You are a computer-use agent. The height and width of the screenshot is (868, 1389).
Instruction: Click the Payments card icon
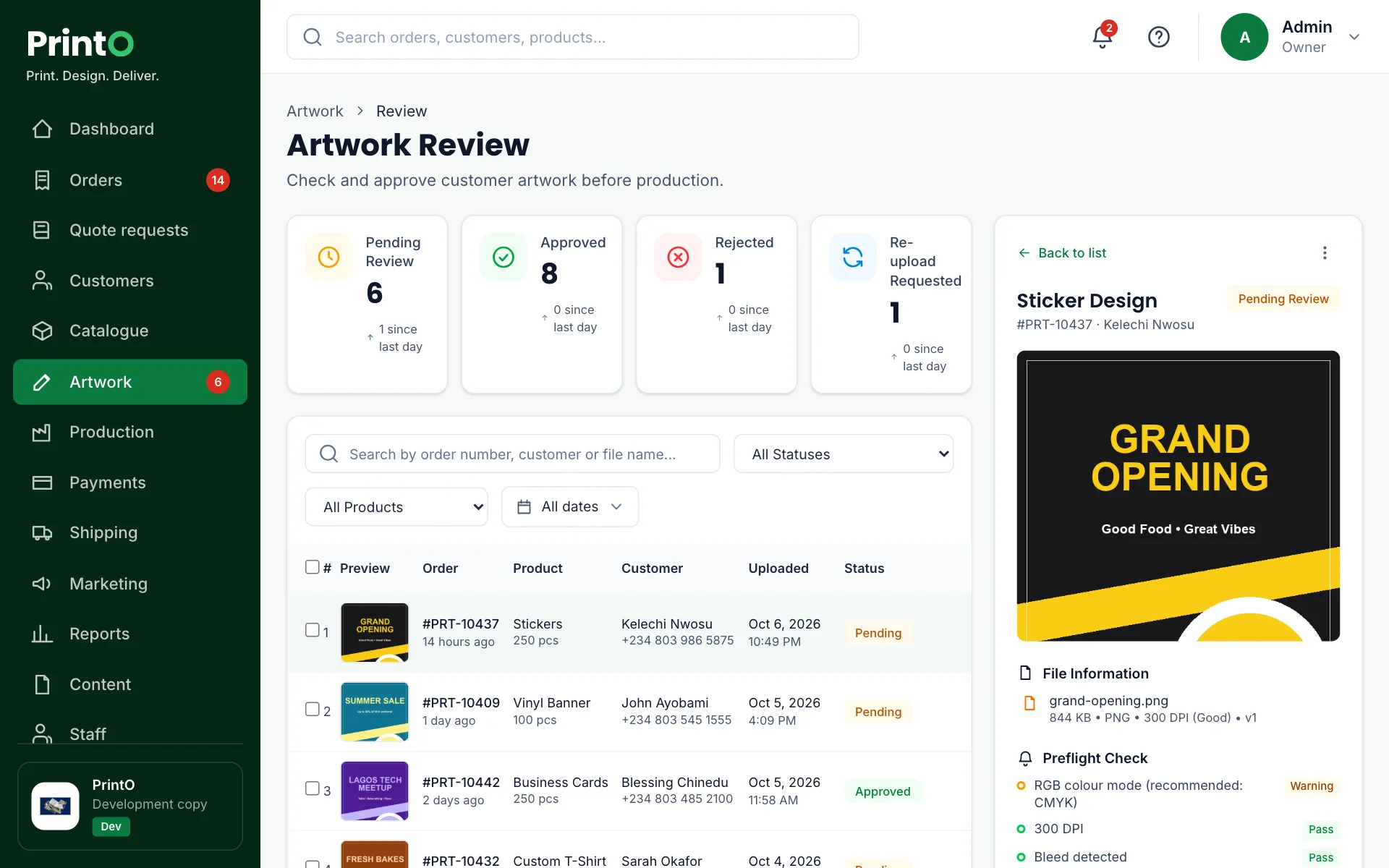click(42, 482)
